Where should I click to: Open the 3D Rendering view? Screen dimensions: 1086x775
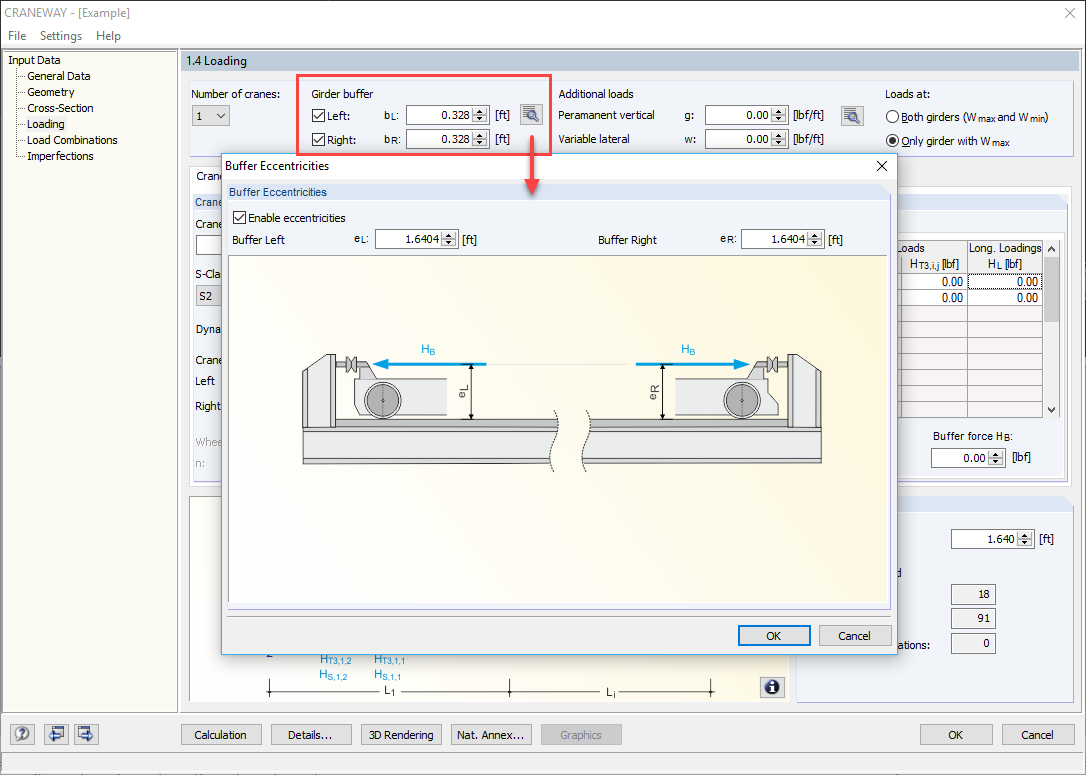coord(401,734)
